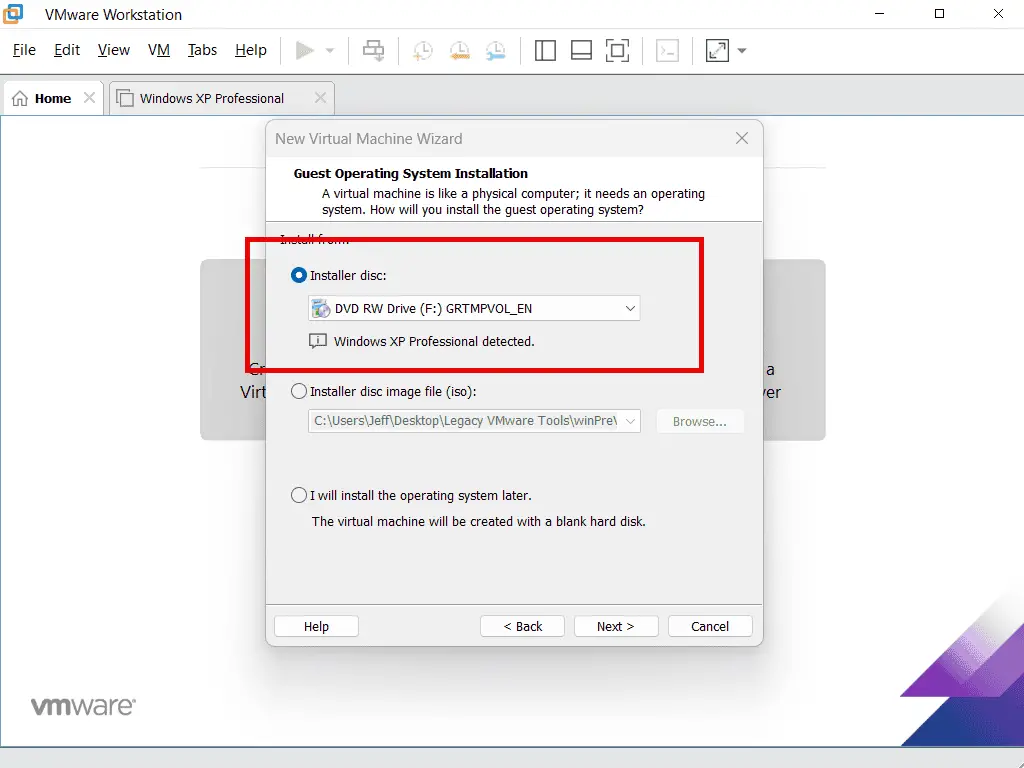Image resolution: width=1024 pixels, height=768 pixels.
Task: Click 'Windows XP Professional detected.' text
Action: point(434,342)
